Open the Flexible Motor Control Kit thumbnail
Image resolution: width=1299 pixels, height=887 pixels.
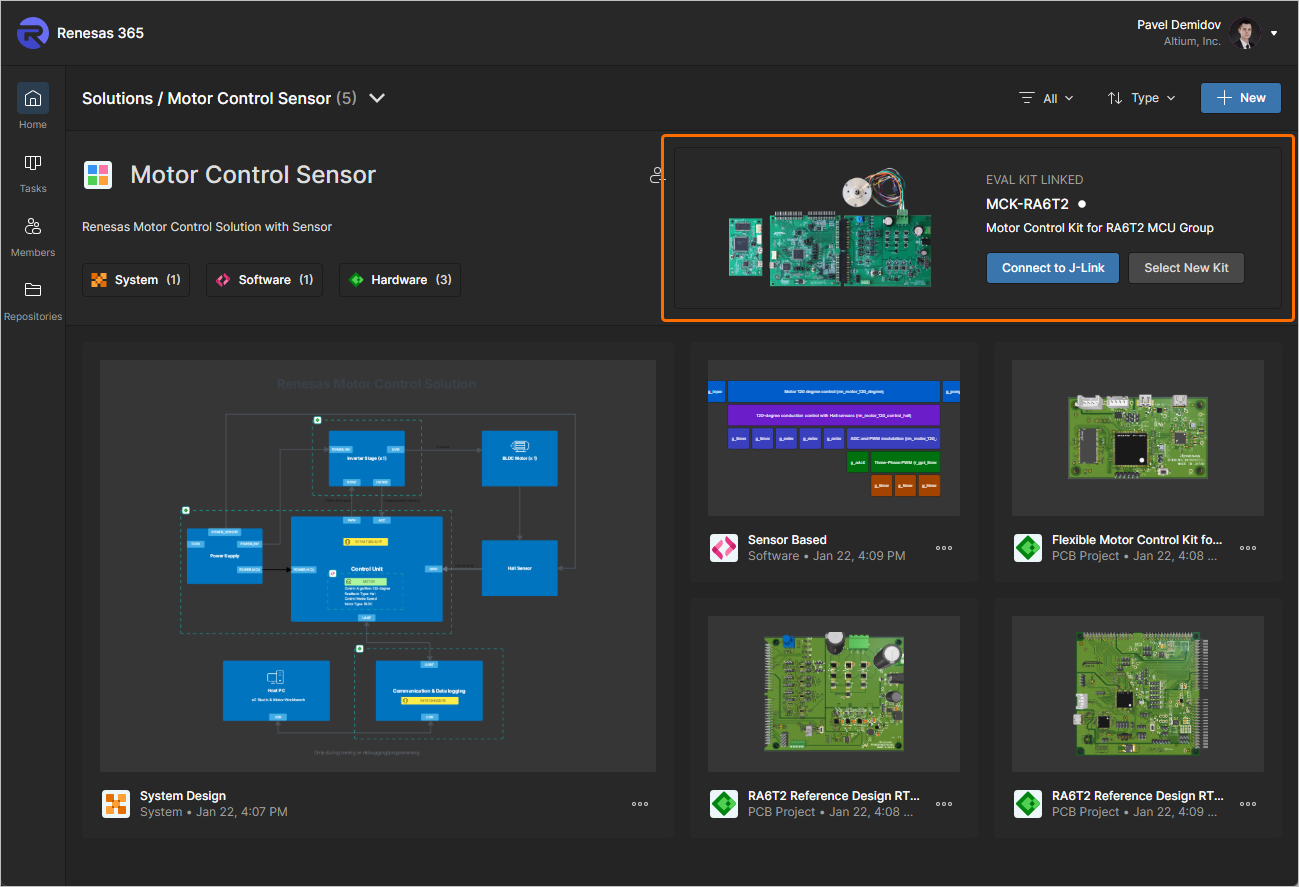point(1138,438)
